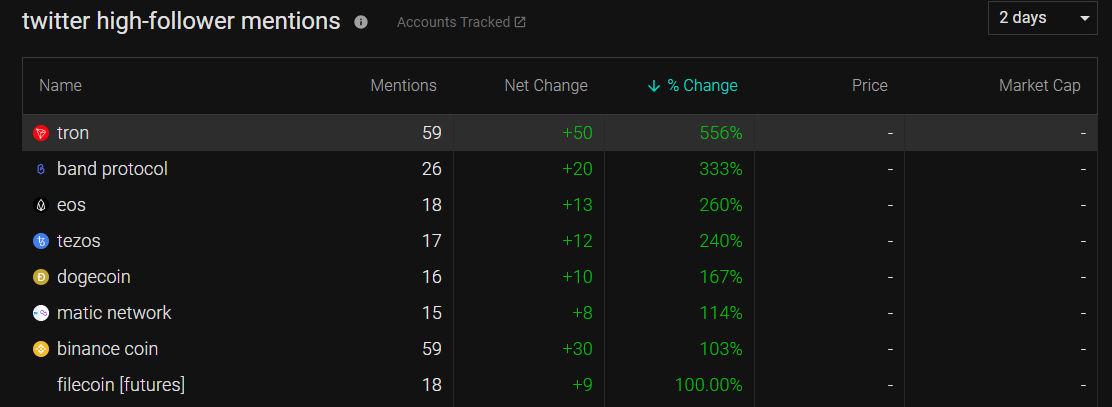Sort by Name column header

[60, 86]
